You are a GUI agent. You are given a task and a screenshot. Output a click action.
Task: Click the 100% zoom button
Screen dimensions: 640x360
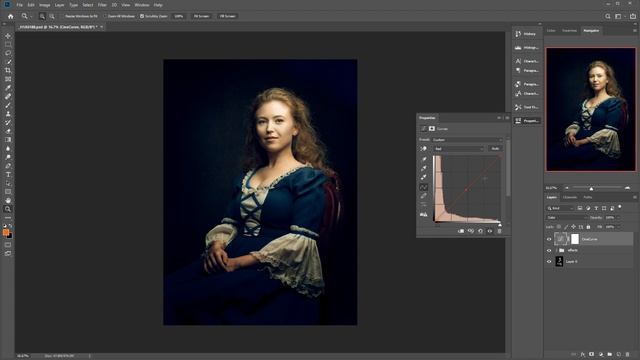point(179,16)
